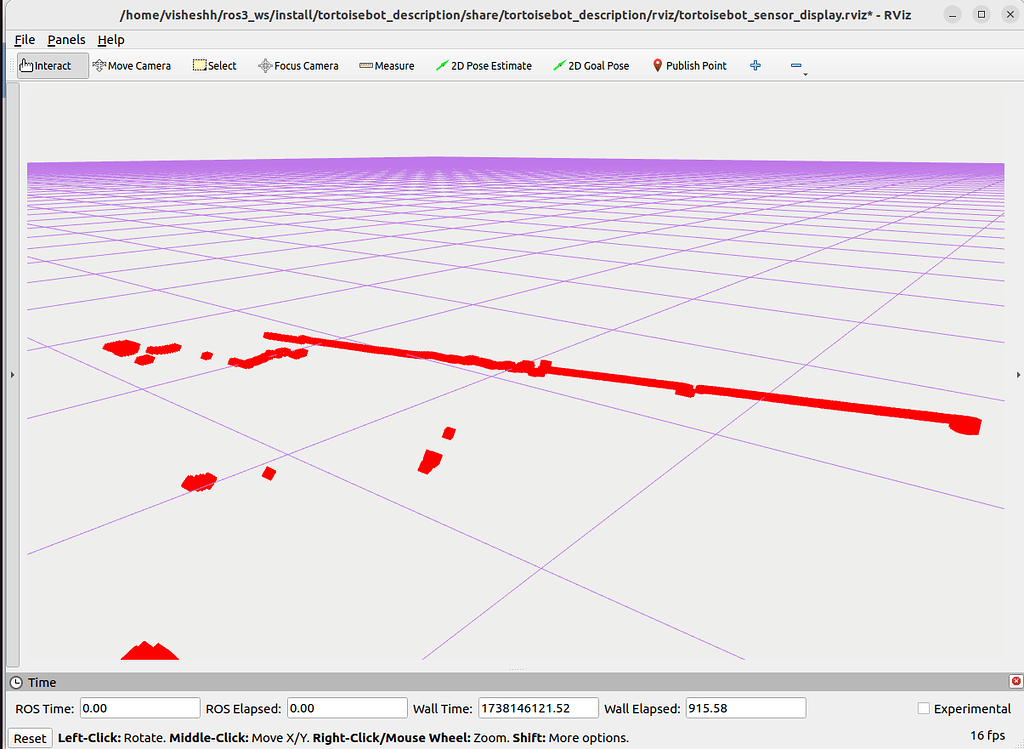Remove a tool with the minus icon
This screenshot has width=1024, height=749.
coord(795,63)
